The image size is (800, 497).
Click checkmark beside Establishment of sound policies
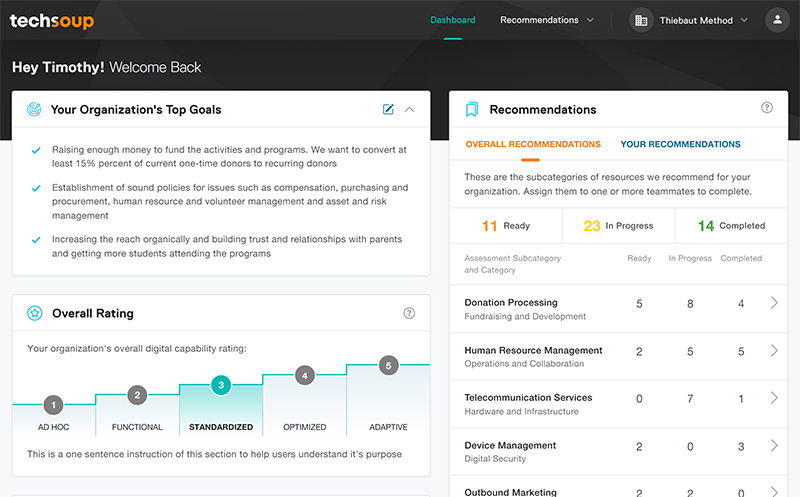pos(36,188)
